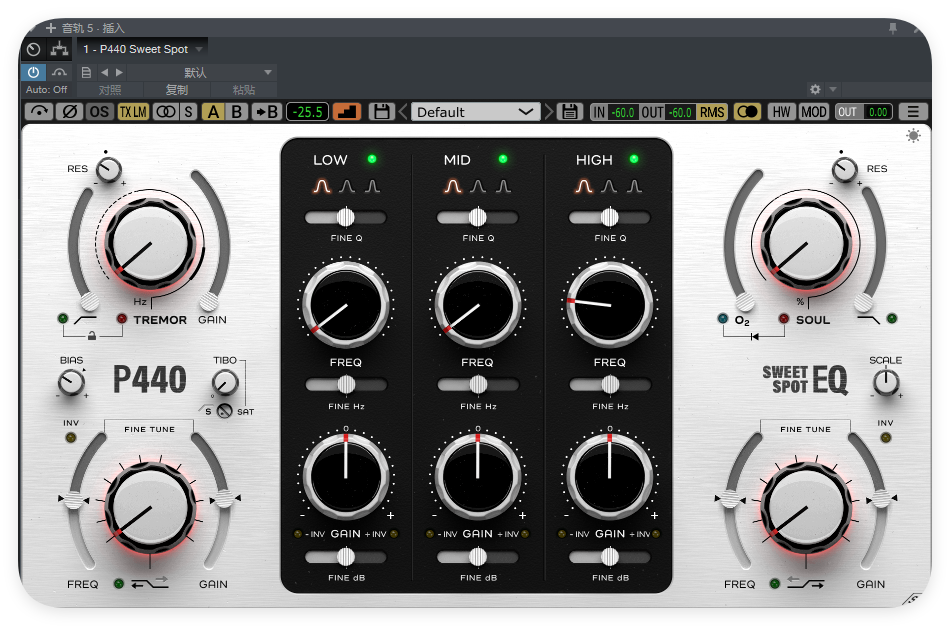Image resolution: width=950 pixels, height=626 pixels.
Task: Click the MID band FINE Hz slider
Action: click(478, 384)
